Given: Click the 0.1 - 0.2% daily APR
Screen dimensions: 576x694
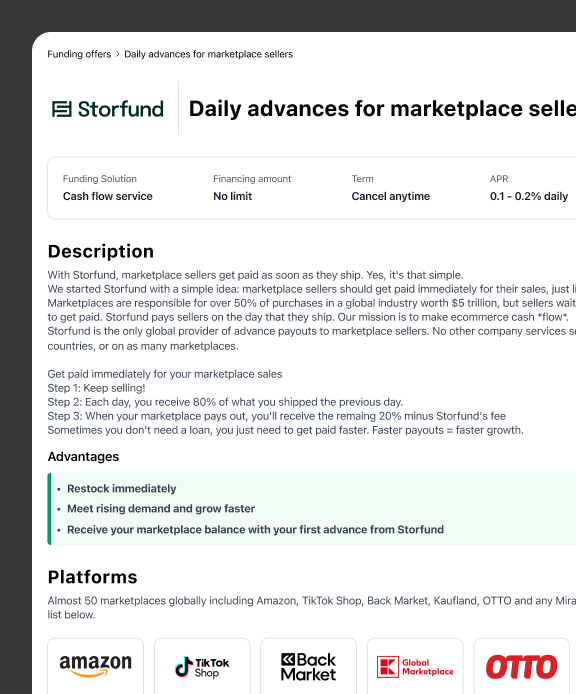Looking at the screenshot, I should click(529, 196).
